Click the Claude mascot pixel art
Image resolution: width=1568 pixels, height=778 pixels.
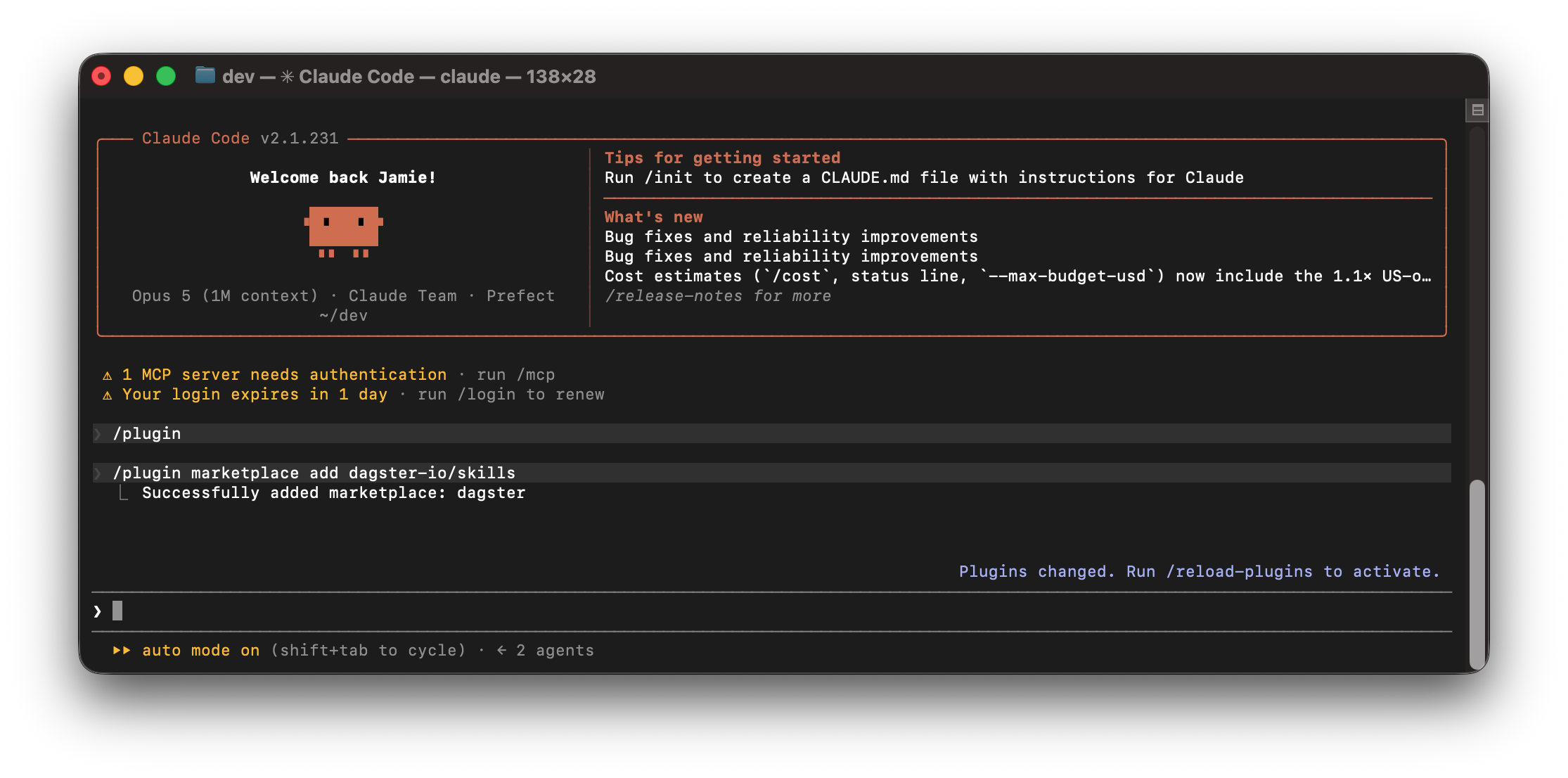344,231
